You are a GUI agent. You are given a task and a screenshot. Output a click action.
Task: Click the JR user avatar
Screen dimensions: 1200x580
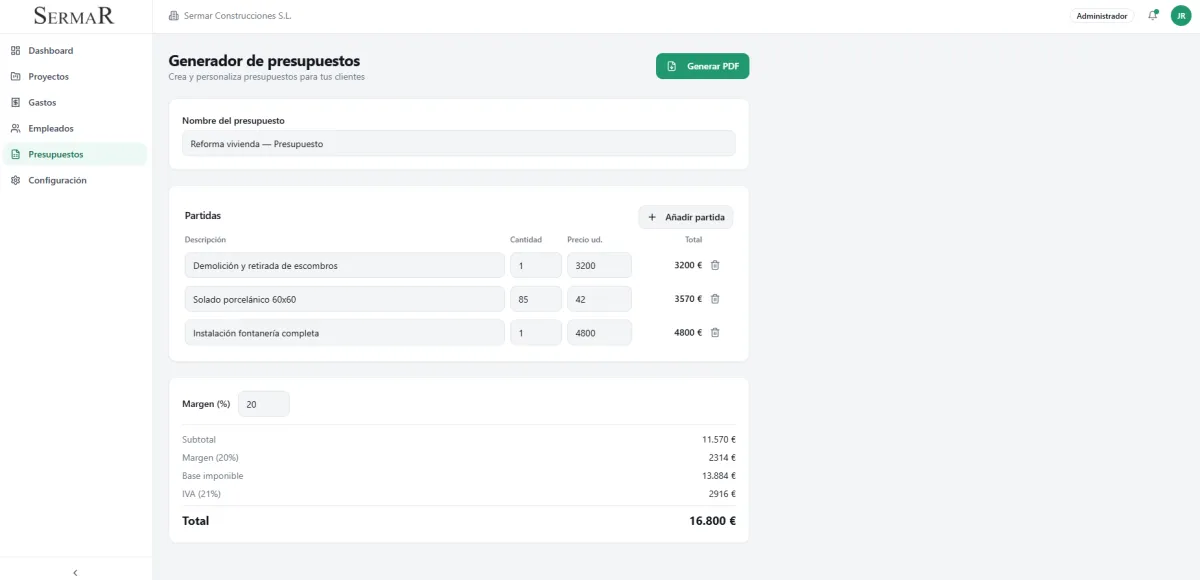pyautogui.click(x=1180, y=16)
